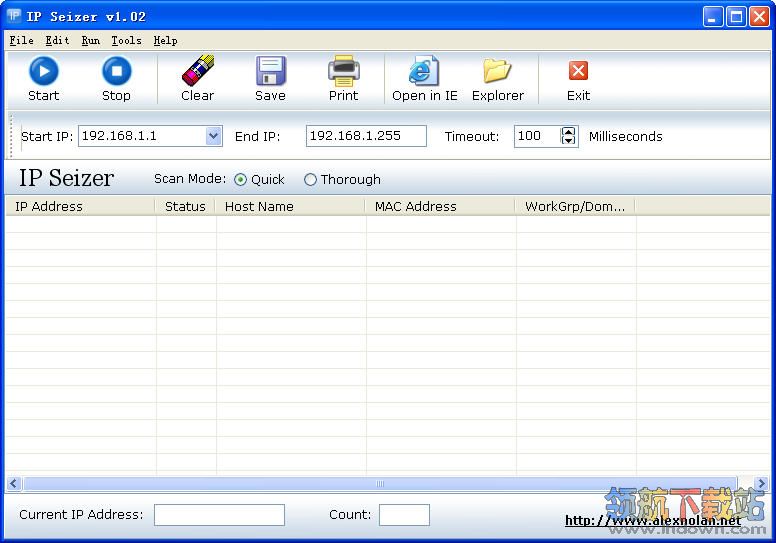Stop the scan using the Stop icon
776x543 pixels.
pos(116,71)
